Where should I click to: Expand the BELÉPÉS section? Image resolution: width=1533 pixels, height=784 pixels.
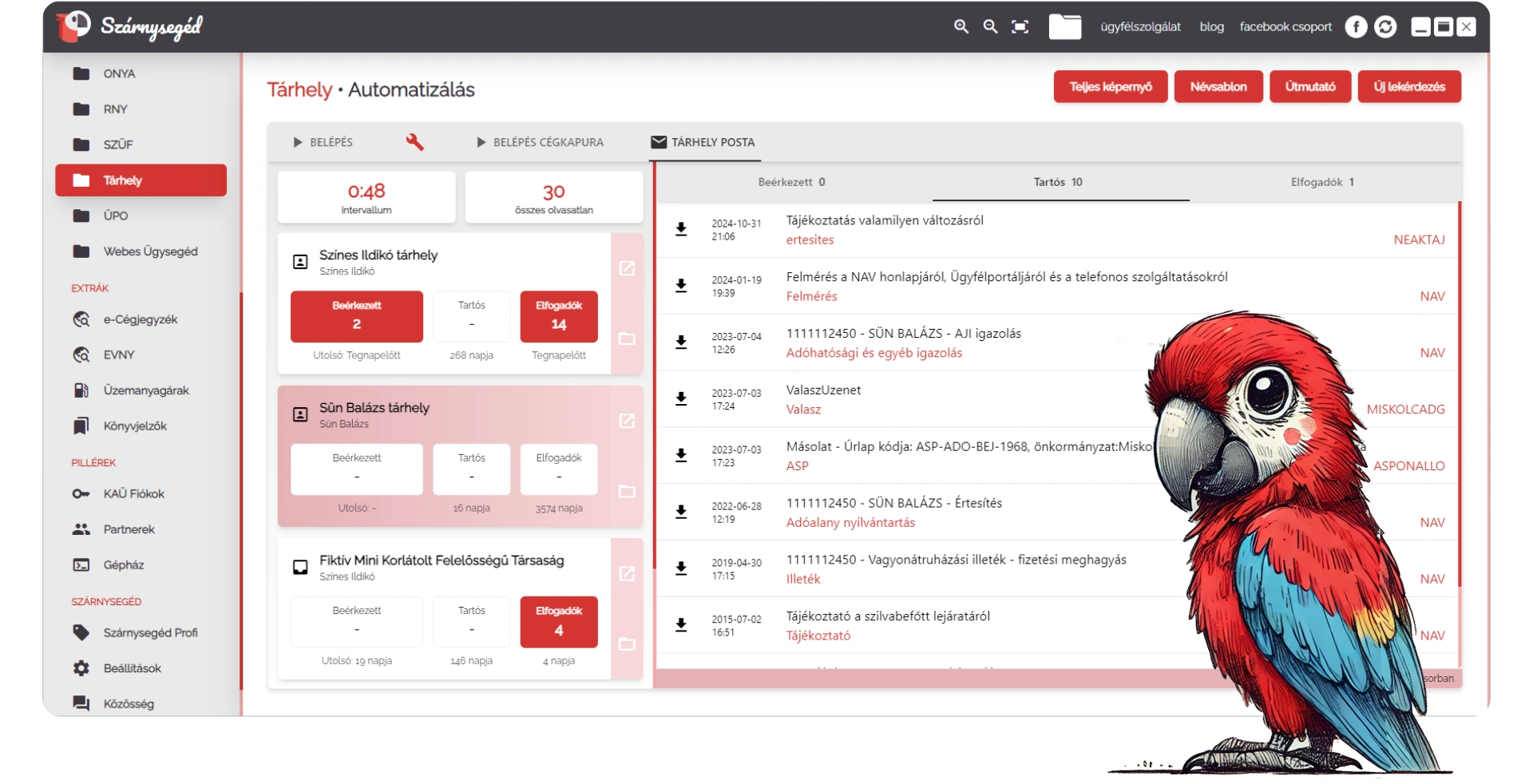[323, 142]
